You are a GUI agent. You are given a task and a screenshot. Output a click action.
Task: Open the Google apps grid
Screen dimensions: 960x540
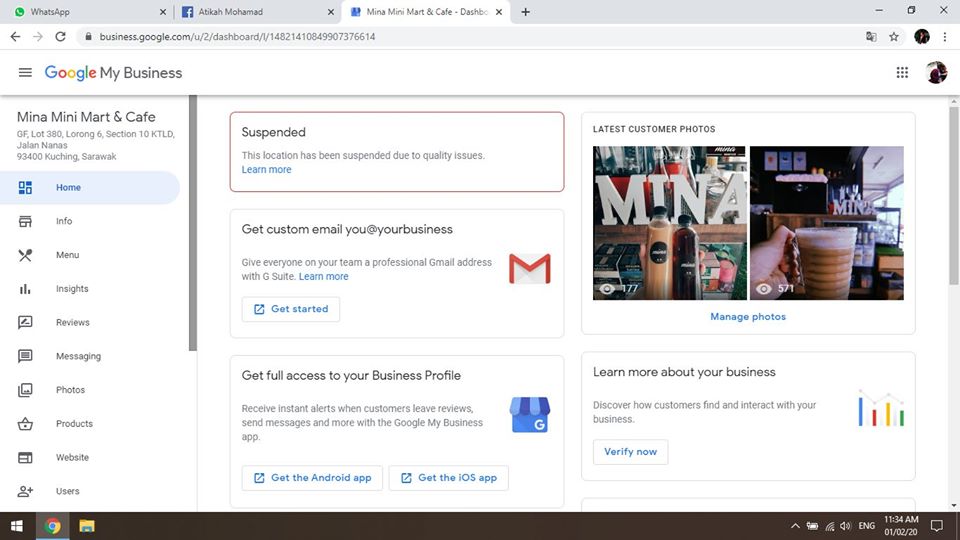click(x=902, y=73)
